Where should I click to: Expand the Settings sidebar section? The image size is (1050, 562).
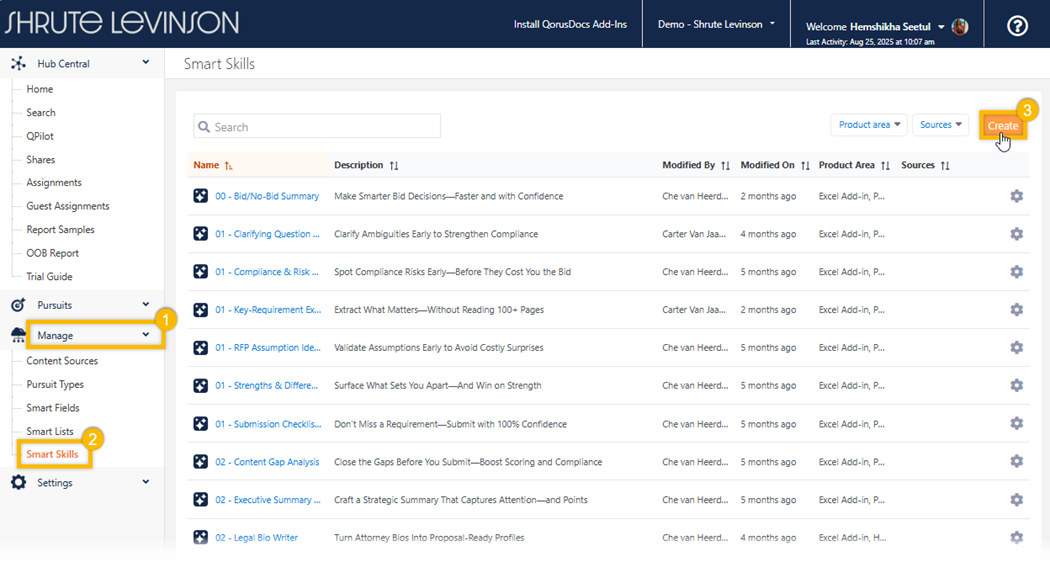[x=146, y=482]
